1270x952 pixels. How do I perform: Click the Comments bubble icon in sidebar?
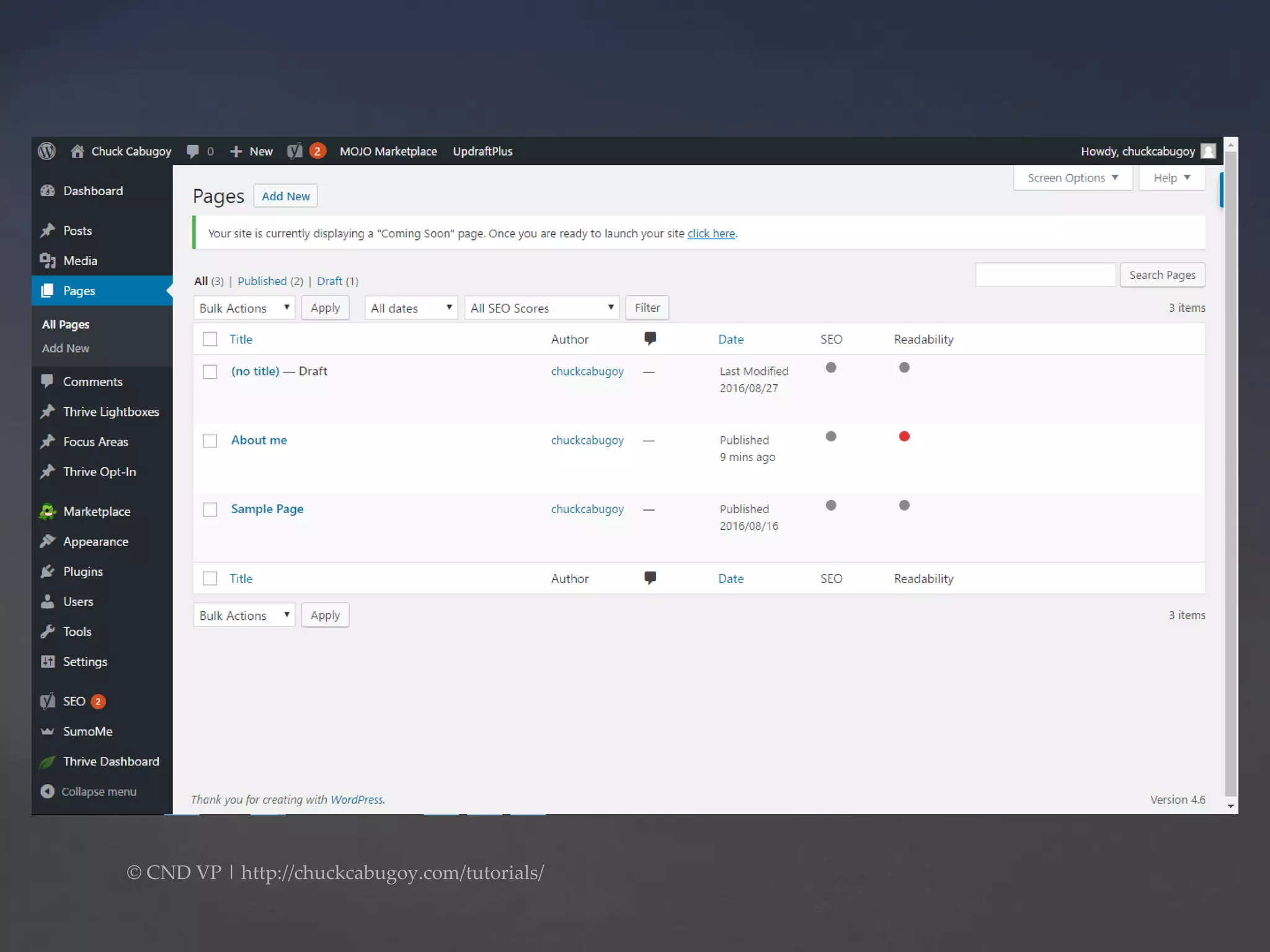[48, 381]
